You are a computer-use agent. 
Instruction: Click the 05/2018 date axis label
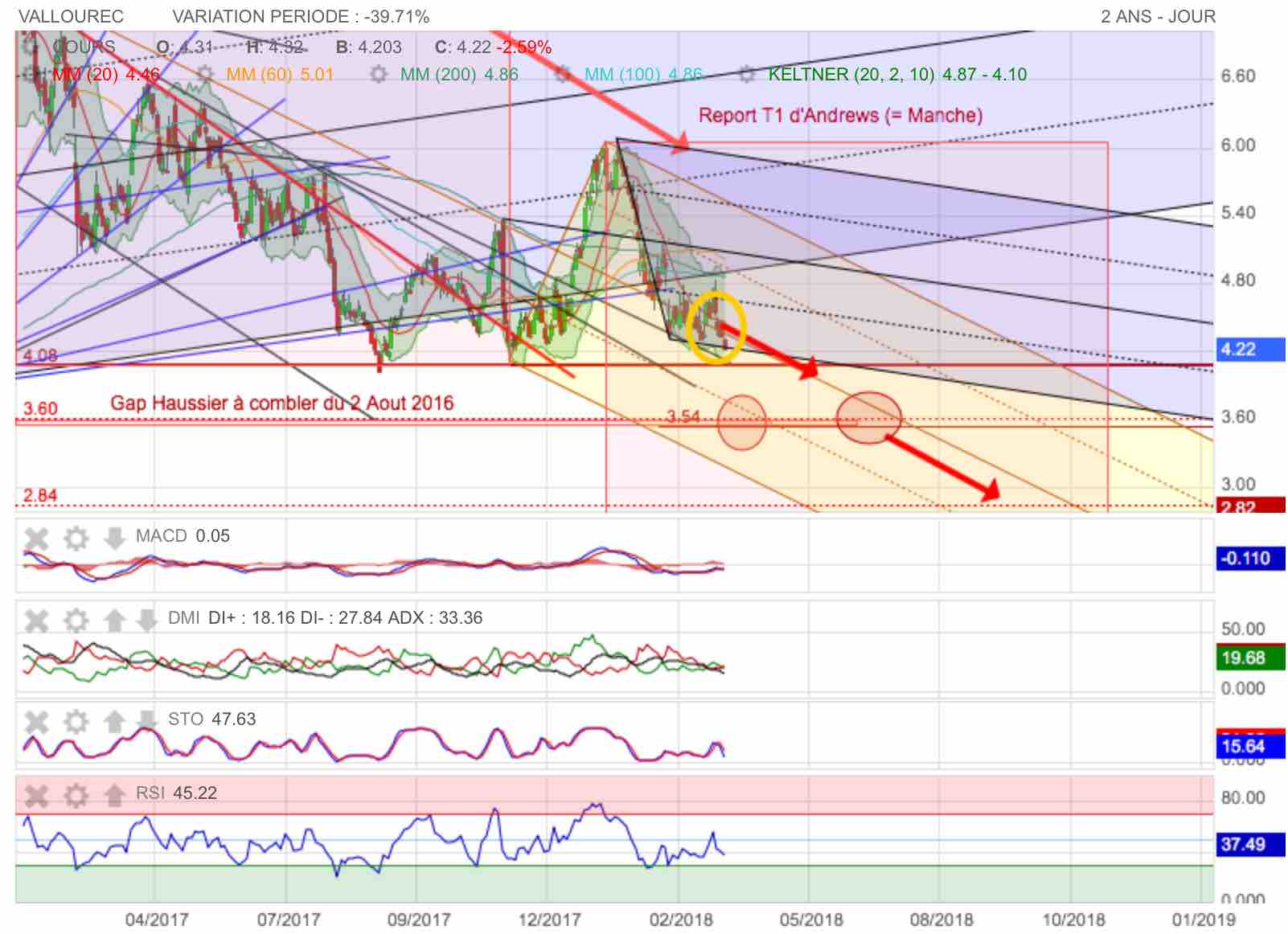pos(811,919)
